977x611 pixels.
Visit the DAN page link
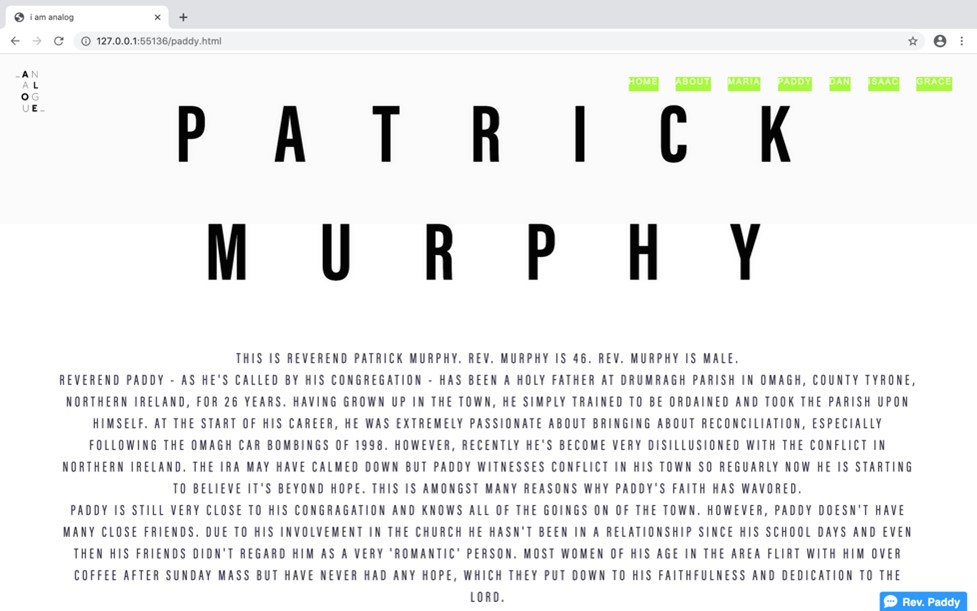click(839, 83)
